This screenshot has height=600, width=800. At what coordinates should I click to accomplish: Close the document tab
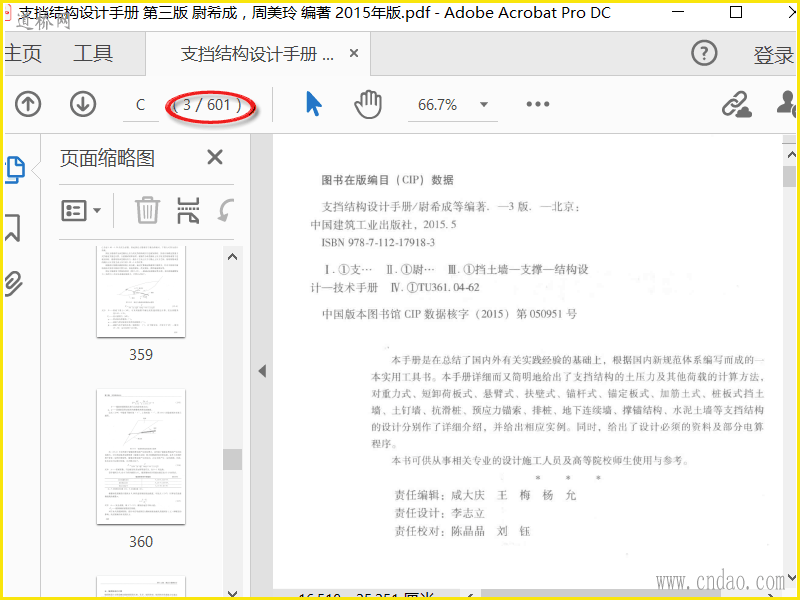click(354, 53)
